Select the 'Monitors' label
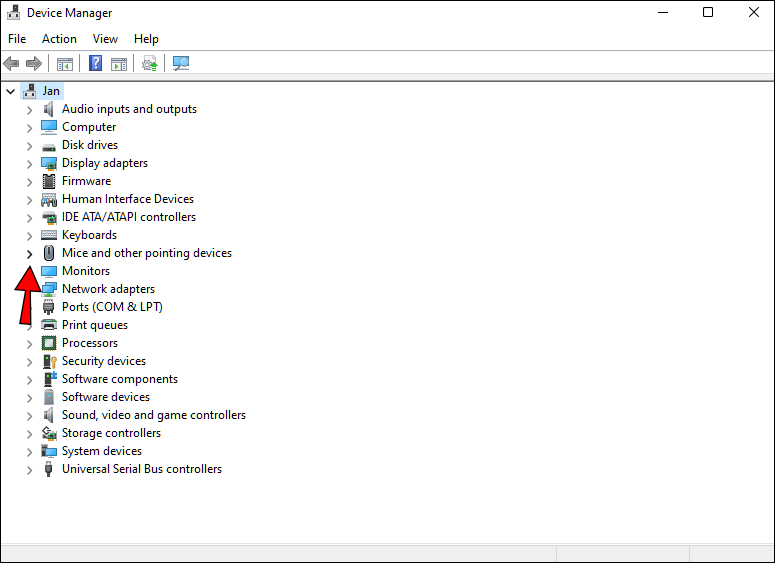The width and height of the screenshot is (775, 563). 86,271
